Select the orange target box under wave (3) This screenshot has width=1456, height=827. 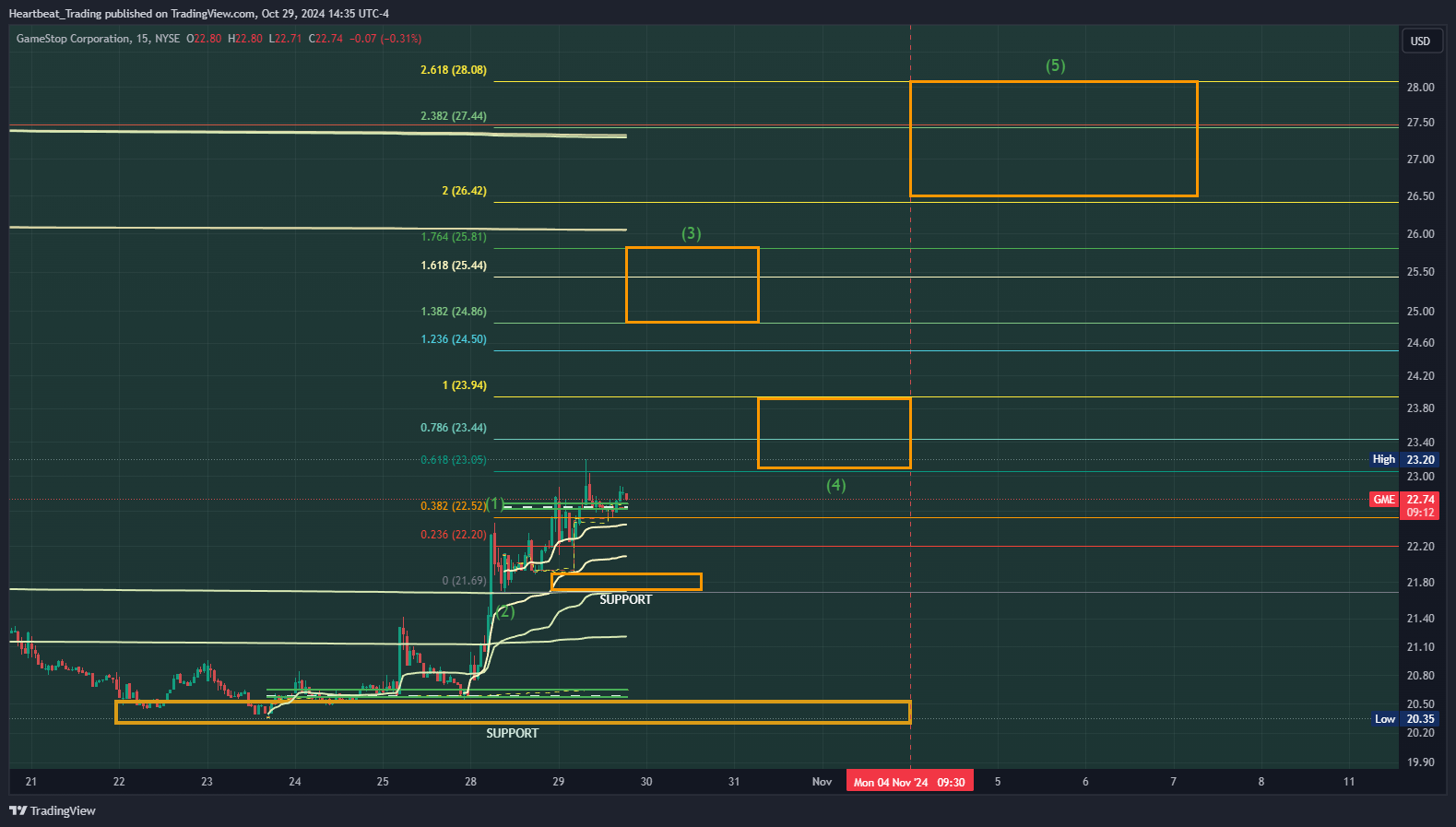tap(692, 285)
